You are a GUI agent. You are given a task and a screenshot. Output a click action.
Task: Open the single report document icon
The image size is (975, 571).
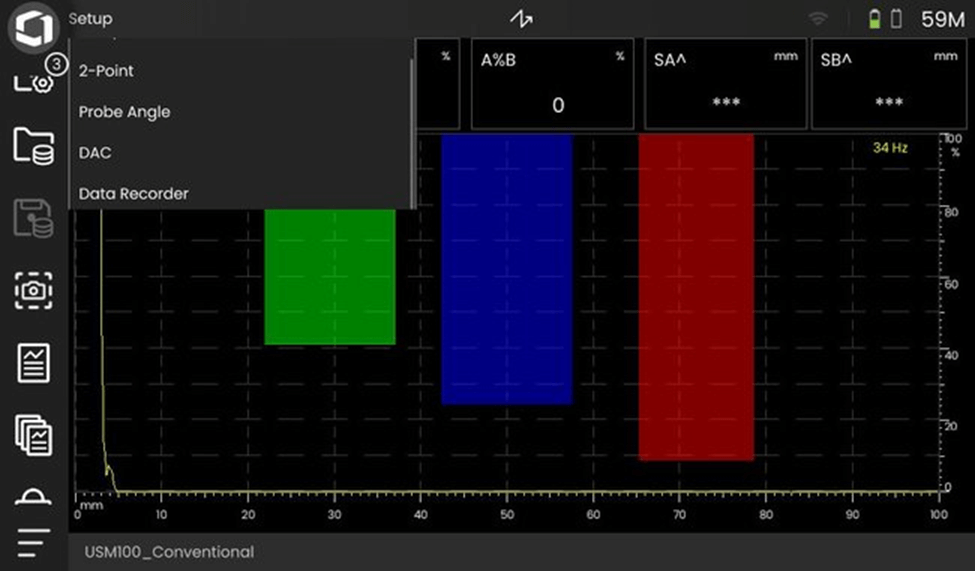coord(33,362)
